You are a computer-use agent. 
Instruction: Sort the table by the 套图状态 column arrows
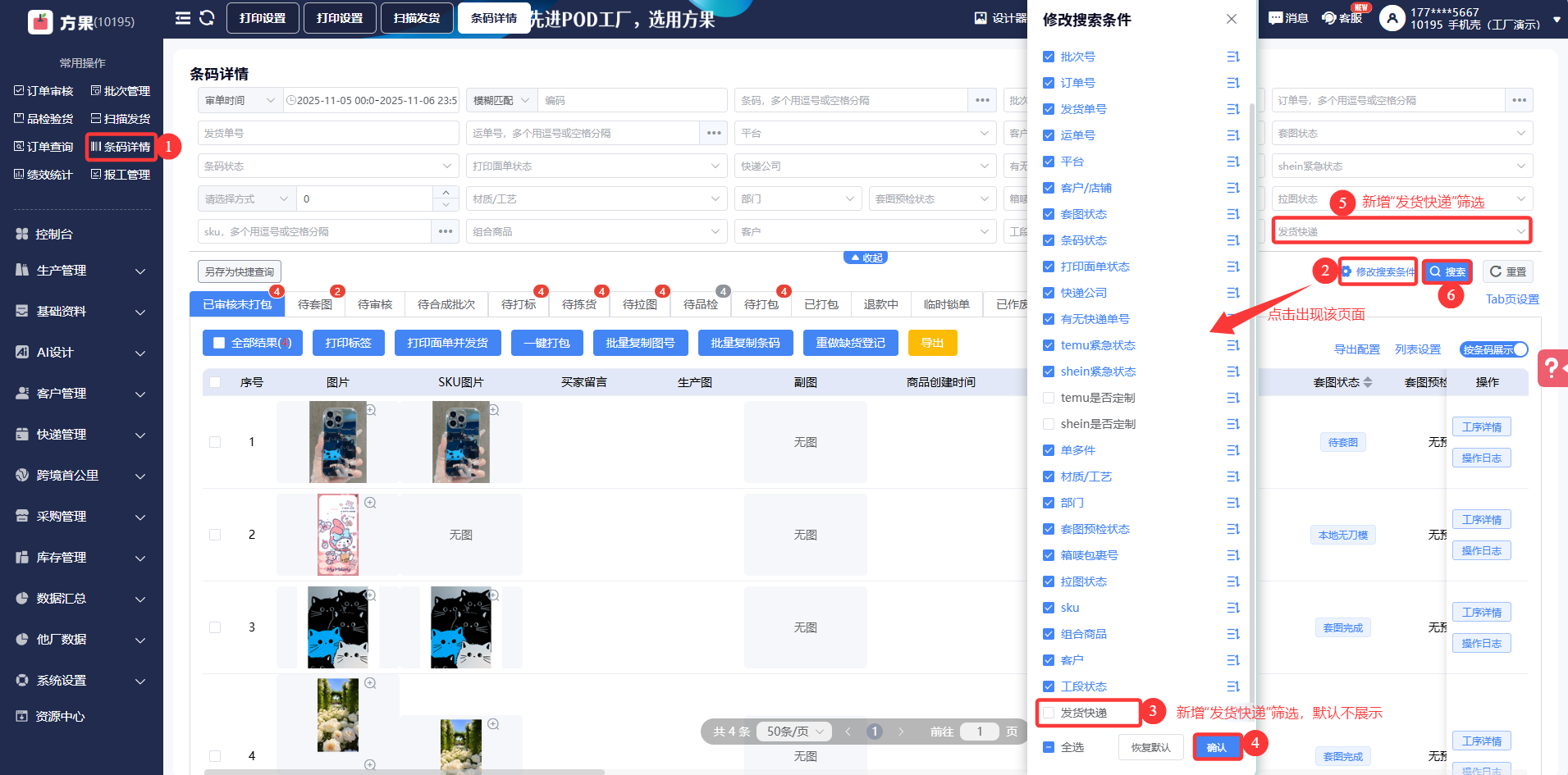pyautogui.click(x=1368, y=383)
